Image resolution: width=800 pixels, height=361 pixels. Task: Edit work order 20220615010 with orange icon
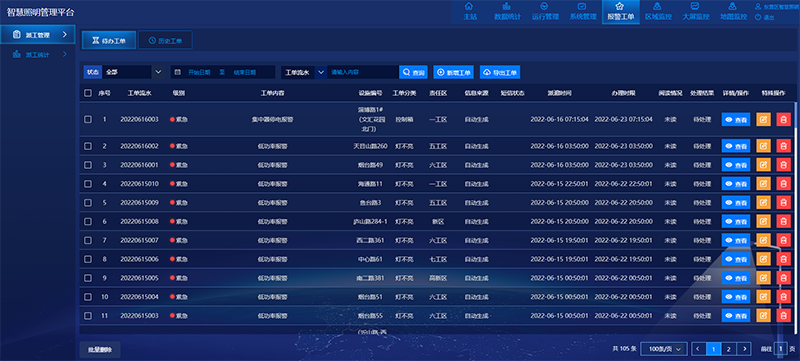click(x=763, y=184)
